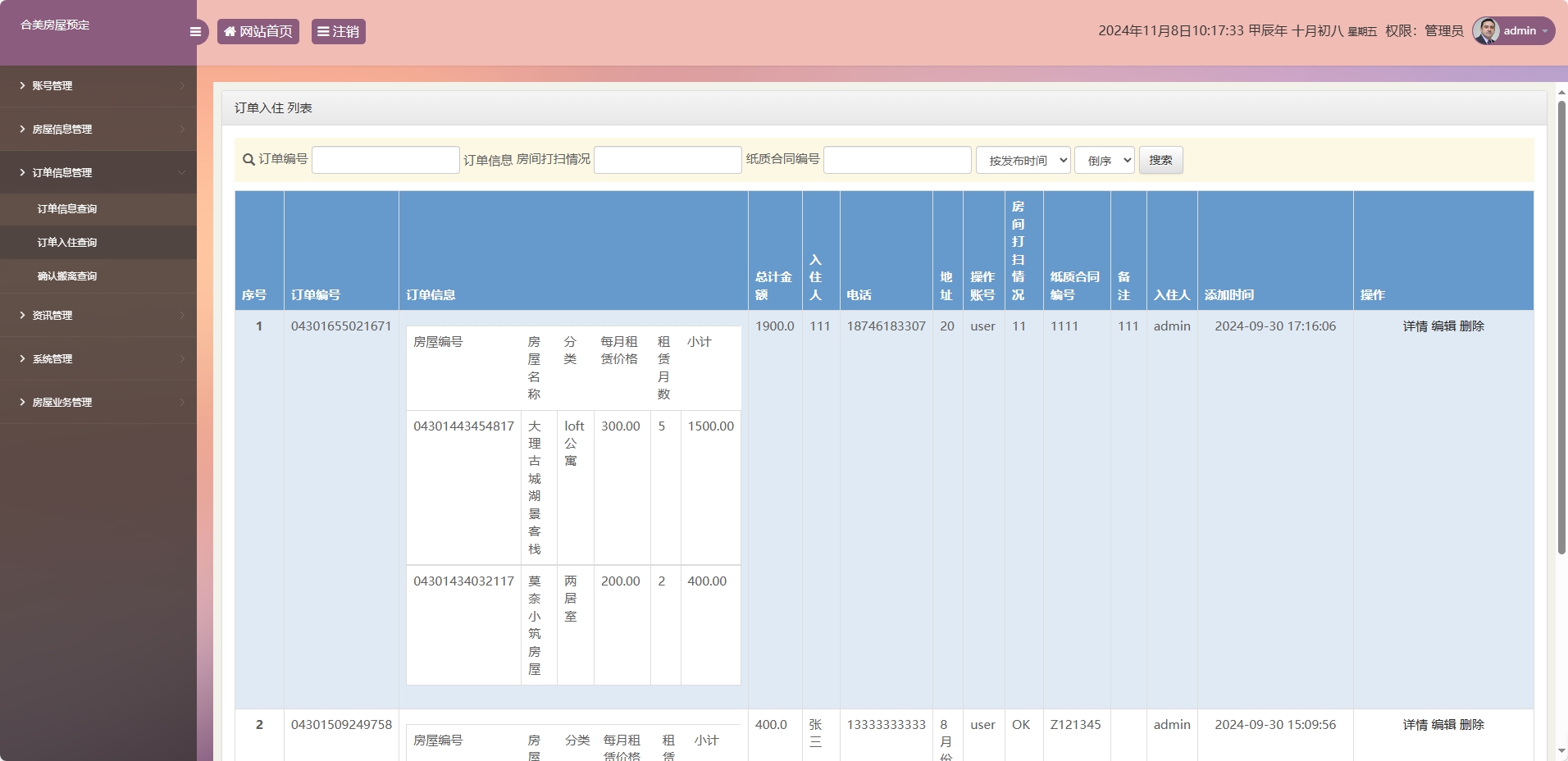Expand the 房屋业务管理 sidebar section
The height and width of the screenshot is (761, 1568).
tap(98, 402)
